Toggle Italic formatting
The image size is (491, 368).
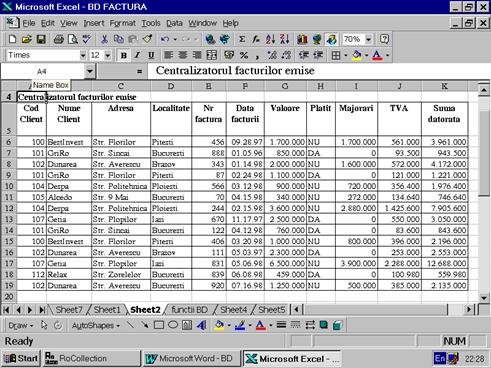[137, 55]
